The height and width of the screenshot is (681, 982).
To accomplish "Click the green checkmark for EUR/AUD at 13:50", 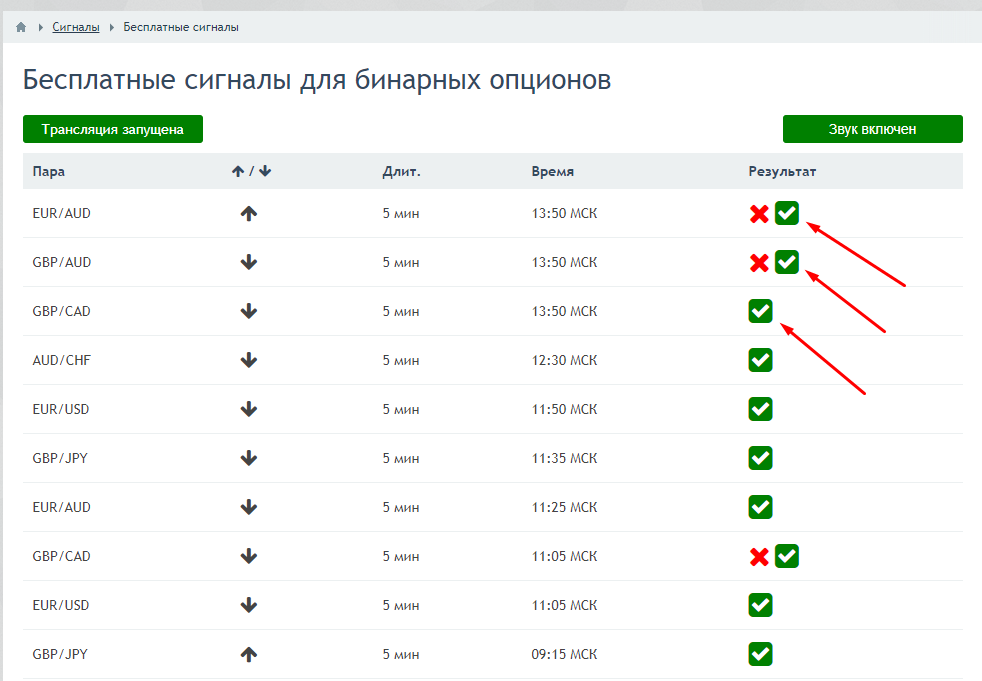I will coord(787,213).
